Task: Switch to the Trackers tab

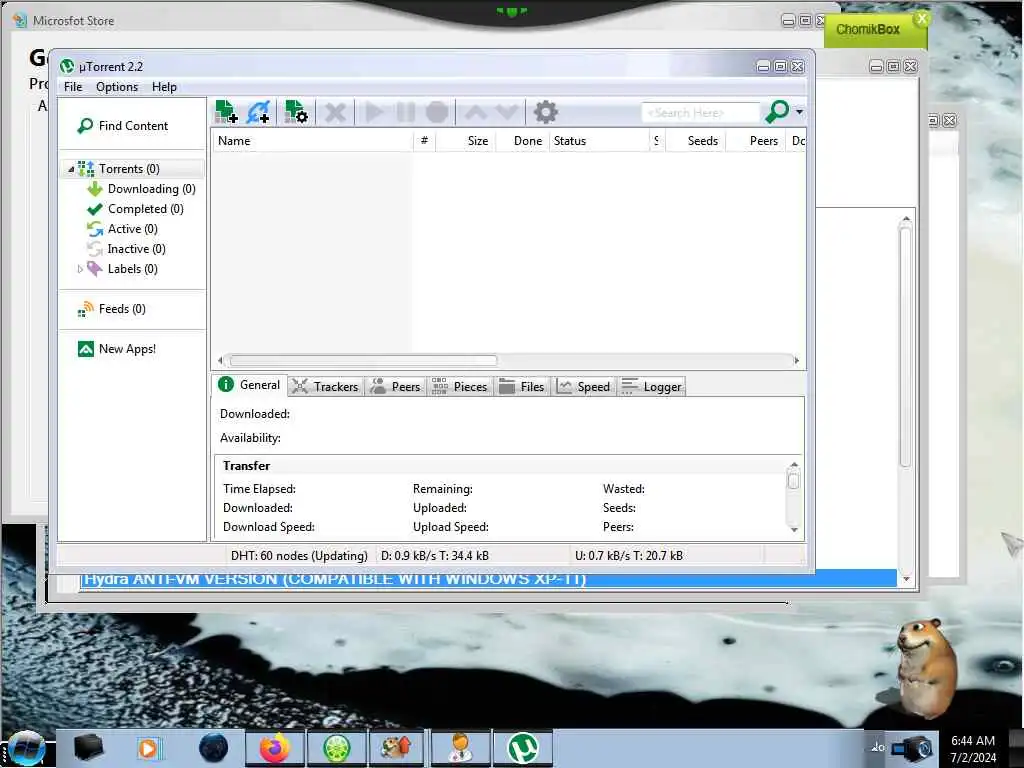Action: pyautogui.click(x=325, y=387)
